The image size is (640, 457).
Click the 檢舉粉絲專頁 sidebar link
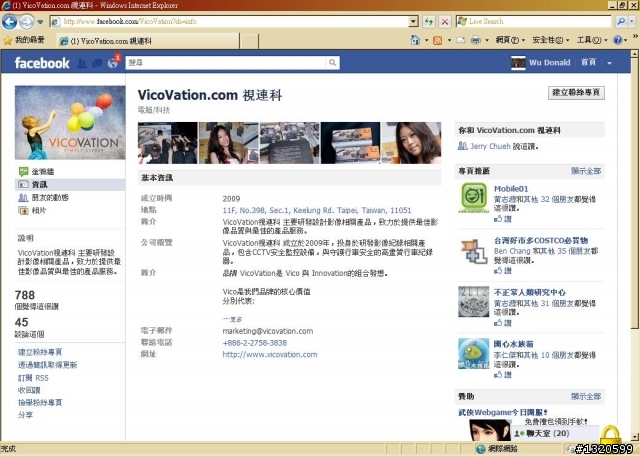(x=40, y=402)
